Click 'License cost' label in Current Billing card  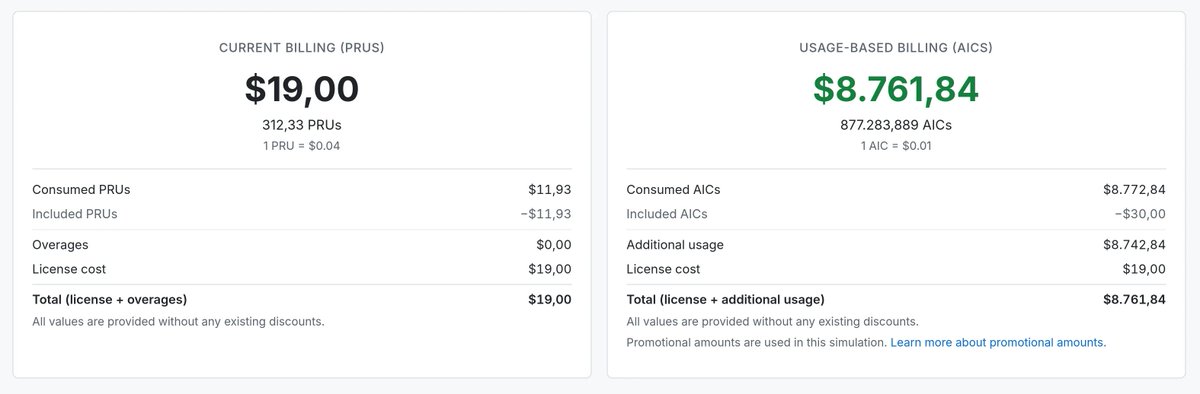coord(69,269)
